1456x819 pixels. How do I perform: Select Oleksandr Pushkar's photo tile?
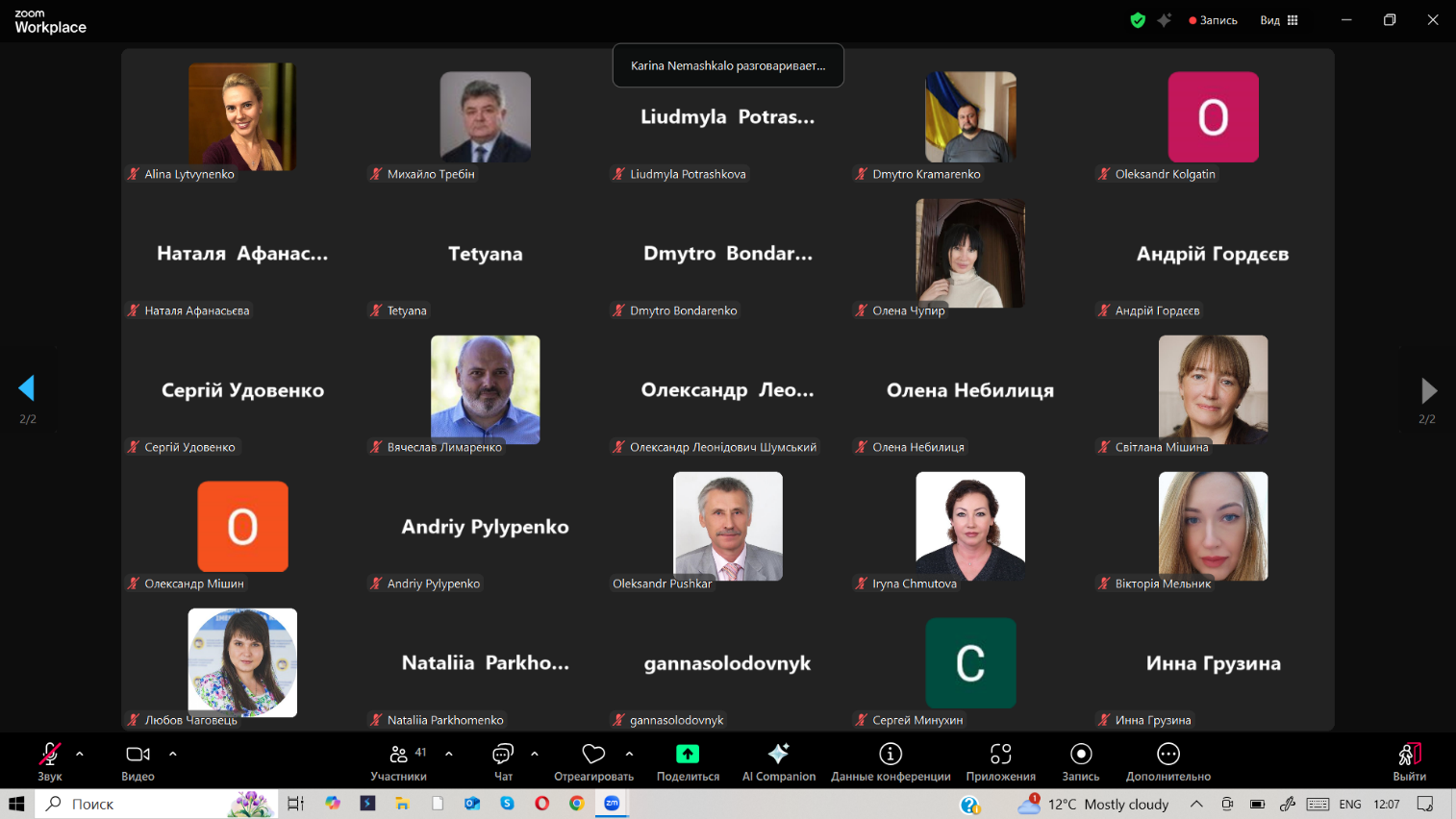coord(728,526)
